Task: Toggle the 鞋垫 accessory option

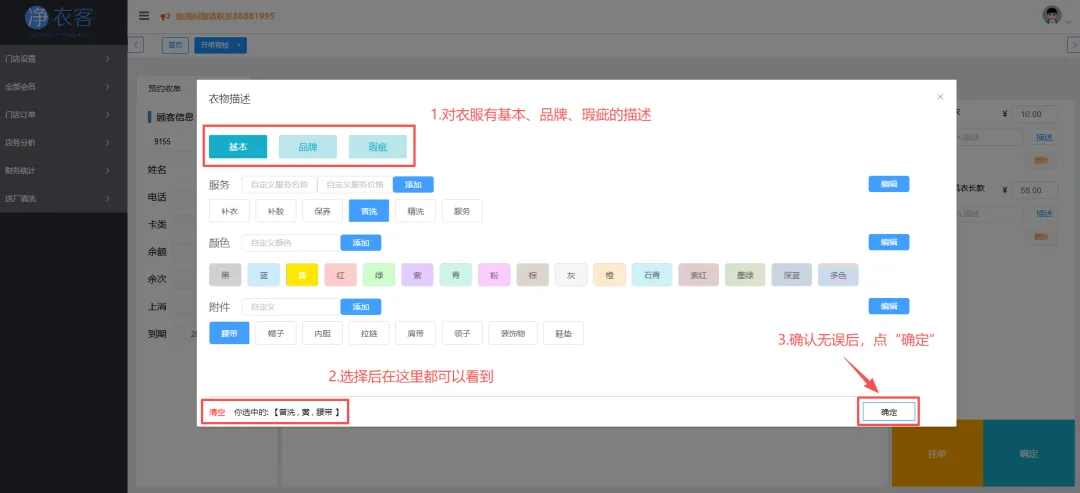Action: (563, 333)
